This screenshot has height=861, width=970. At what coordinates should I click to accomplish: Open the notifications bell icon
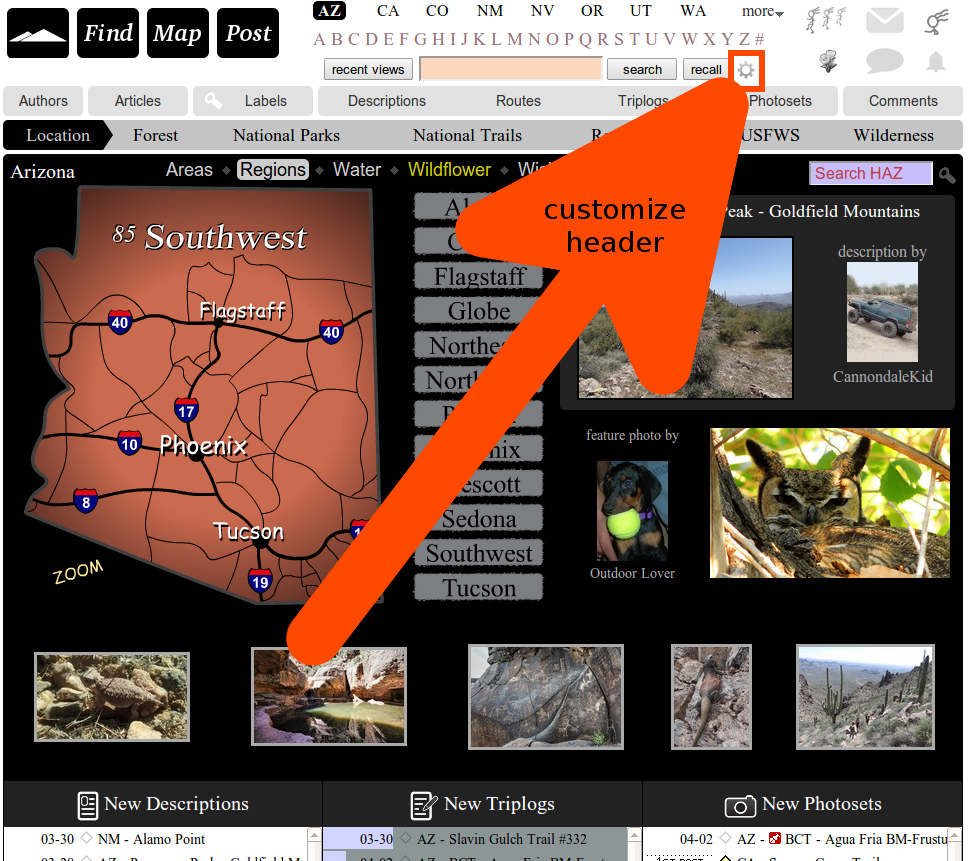pyautogui.click(x=935, y=62)
